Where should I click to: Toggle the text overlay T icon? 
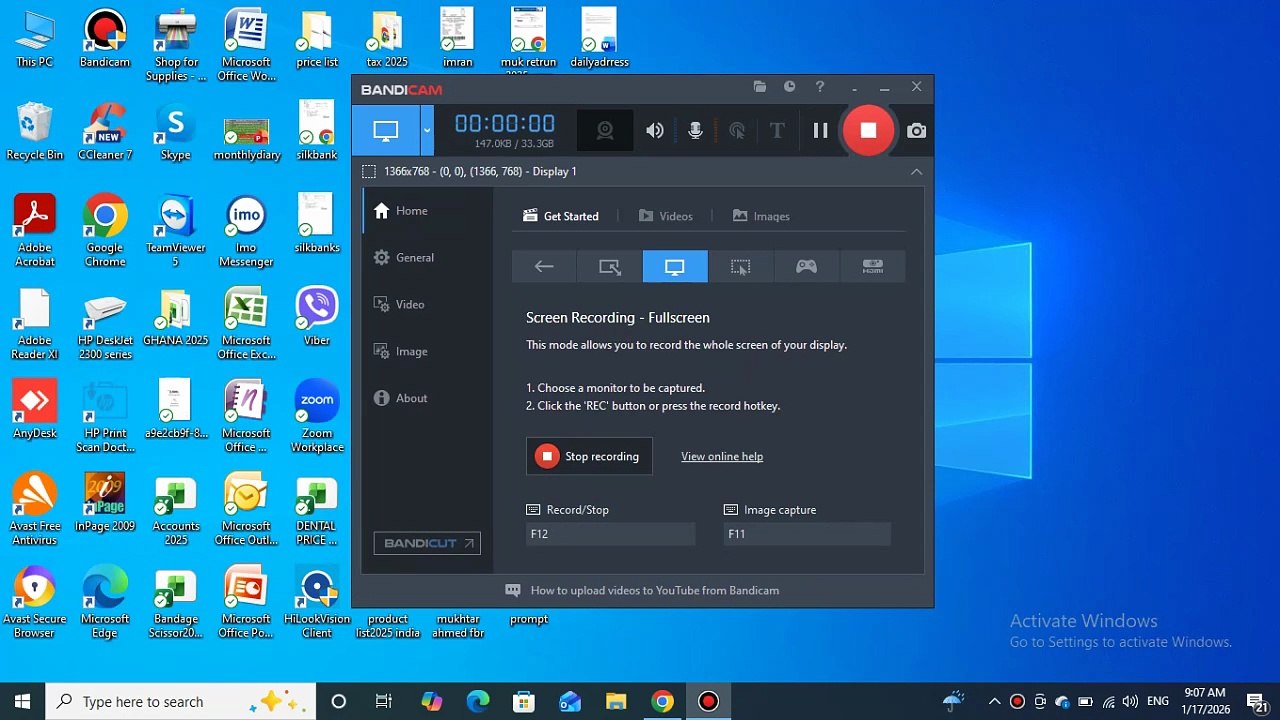(777, 131)
